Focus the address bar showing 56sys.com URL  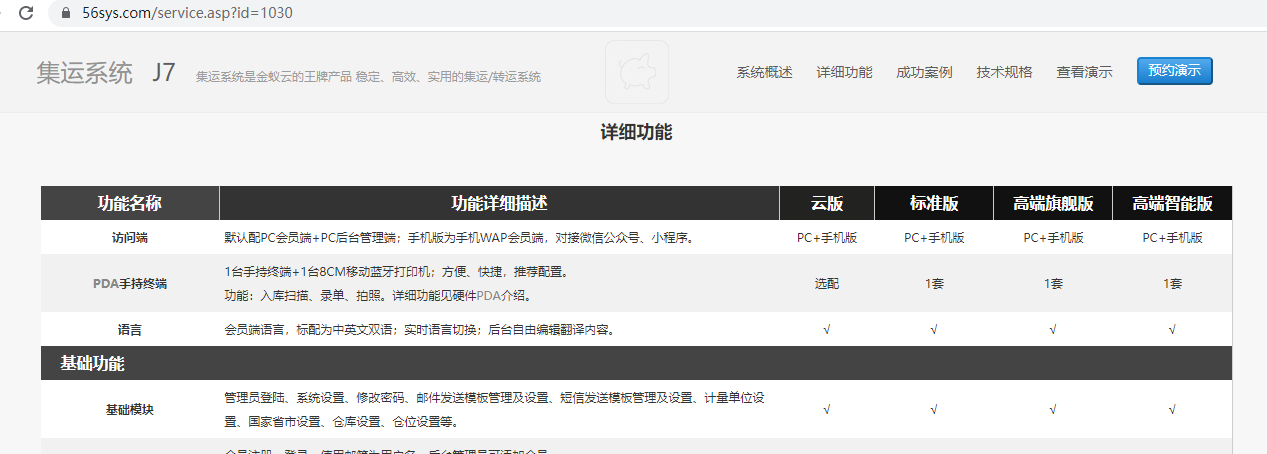coord(400,14)
